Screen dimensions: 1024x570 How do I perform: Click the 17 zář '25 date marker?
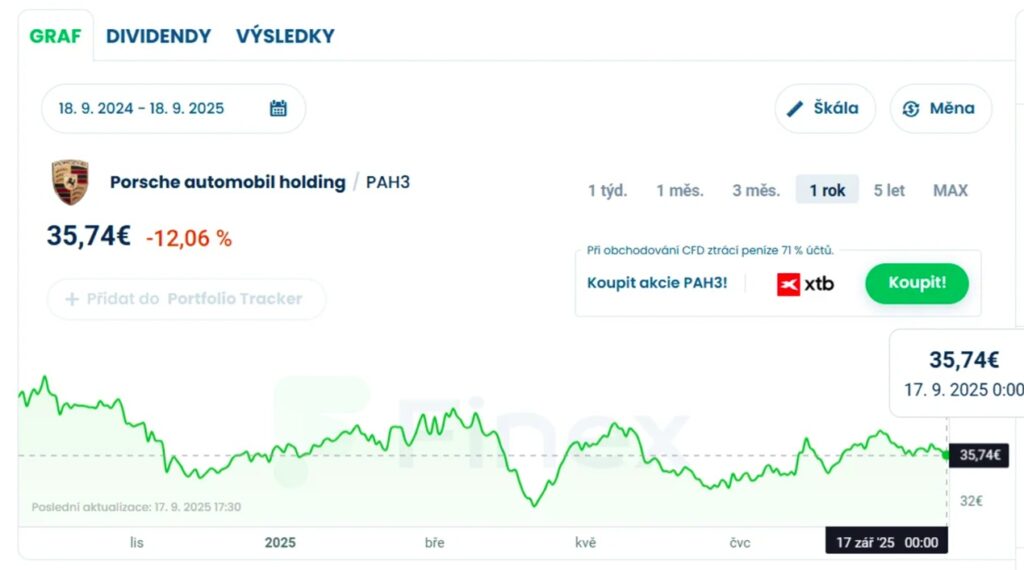point(886,542)
